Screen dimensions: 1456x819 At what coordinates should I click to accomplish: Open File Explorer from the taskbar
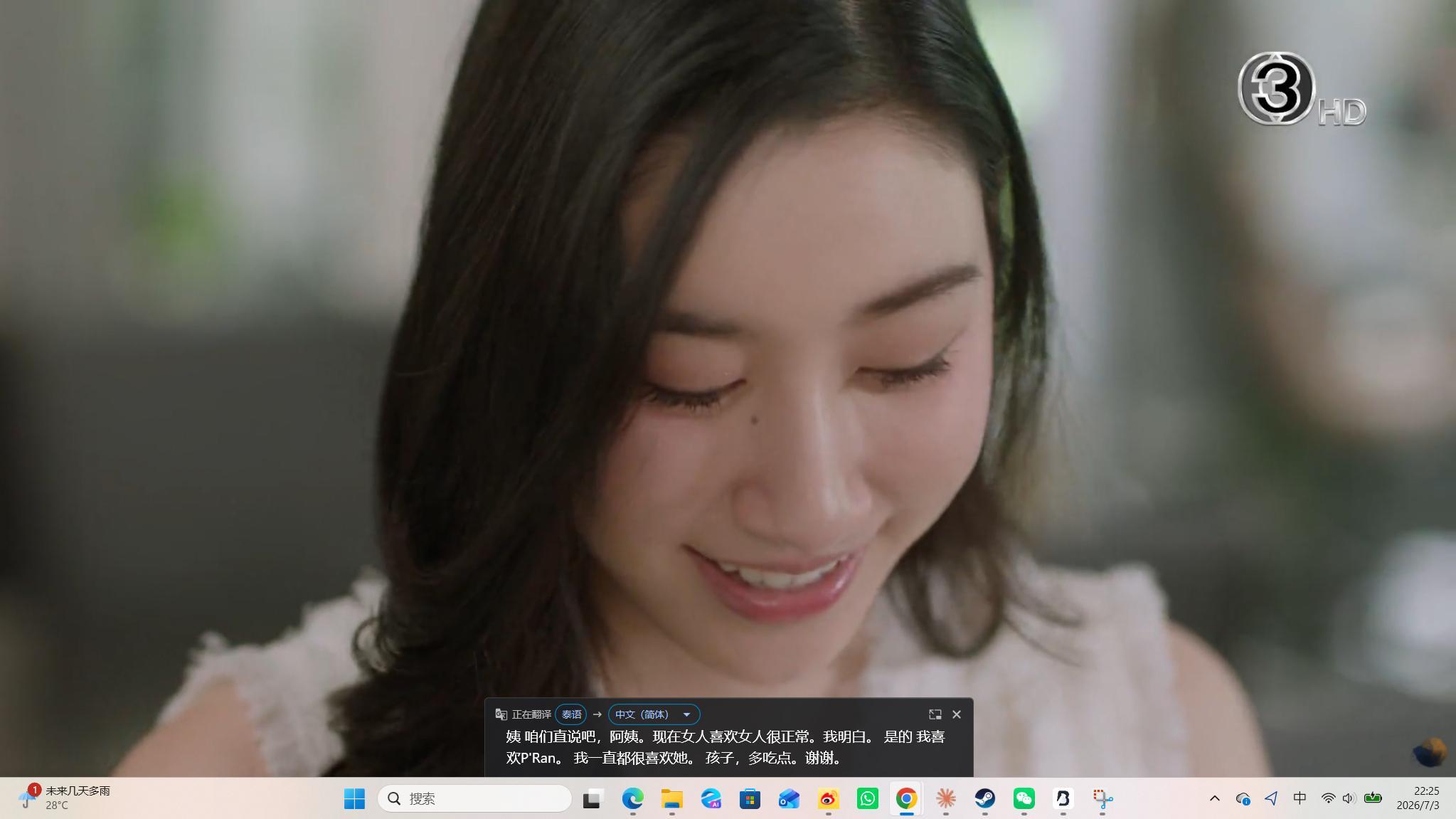point(671,798)
